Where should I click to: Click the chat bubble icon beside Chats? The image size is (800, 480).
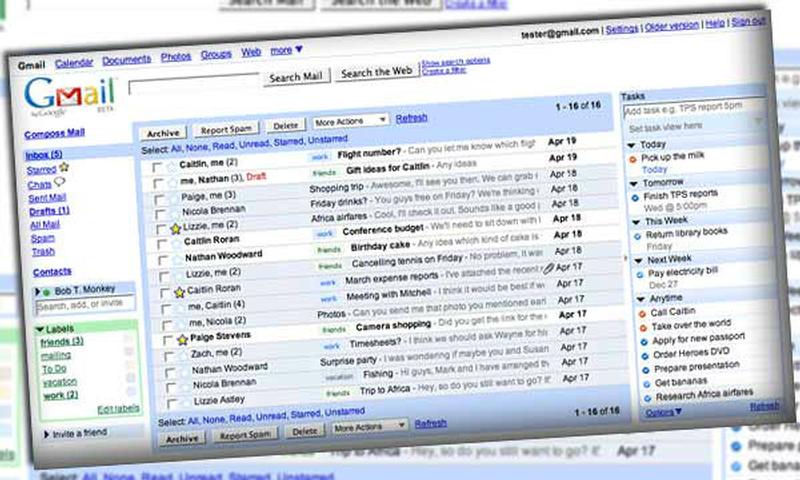tap(60, 182)
